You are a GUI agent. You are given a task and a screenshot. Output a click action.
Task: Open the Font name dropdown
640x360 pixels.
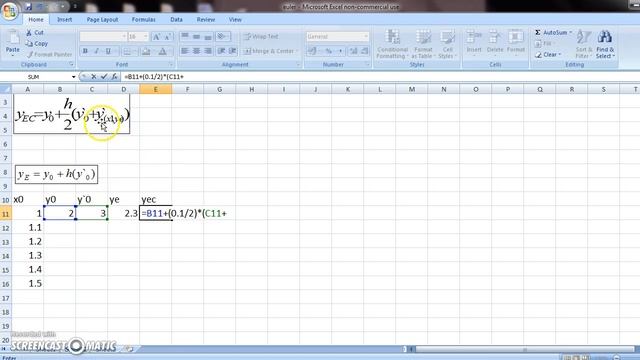124,37
